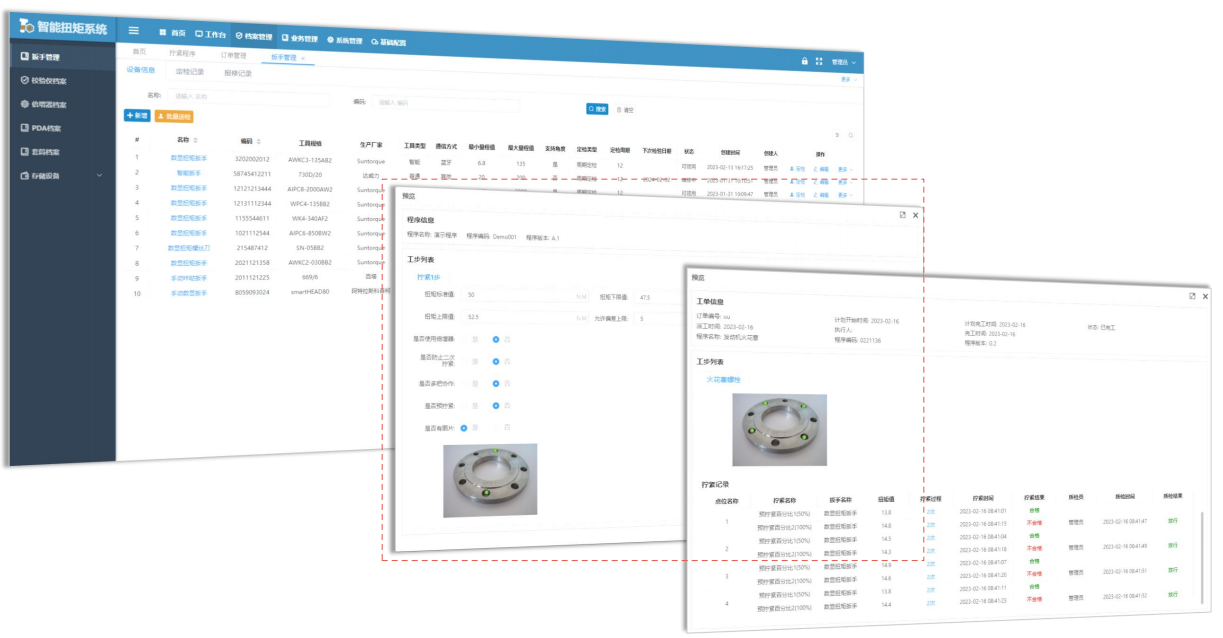Image resolution: width=1223 pixels, height=638 pixels.
Task: Toggle the hamburger sidebar collapse icon
Action: click(x=134, y=31)
